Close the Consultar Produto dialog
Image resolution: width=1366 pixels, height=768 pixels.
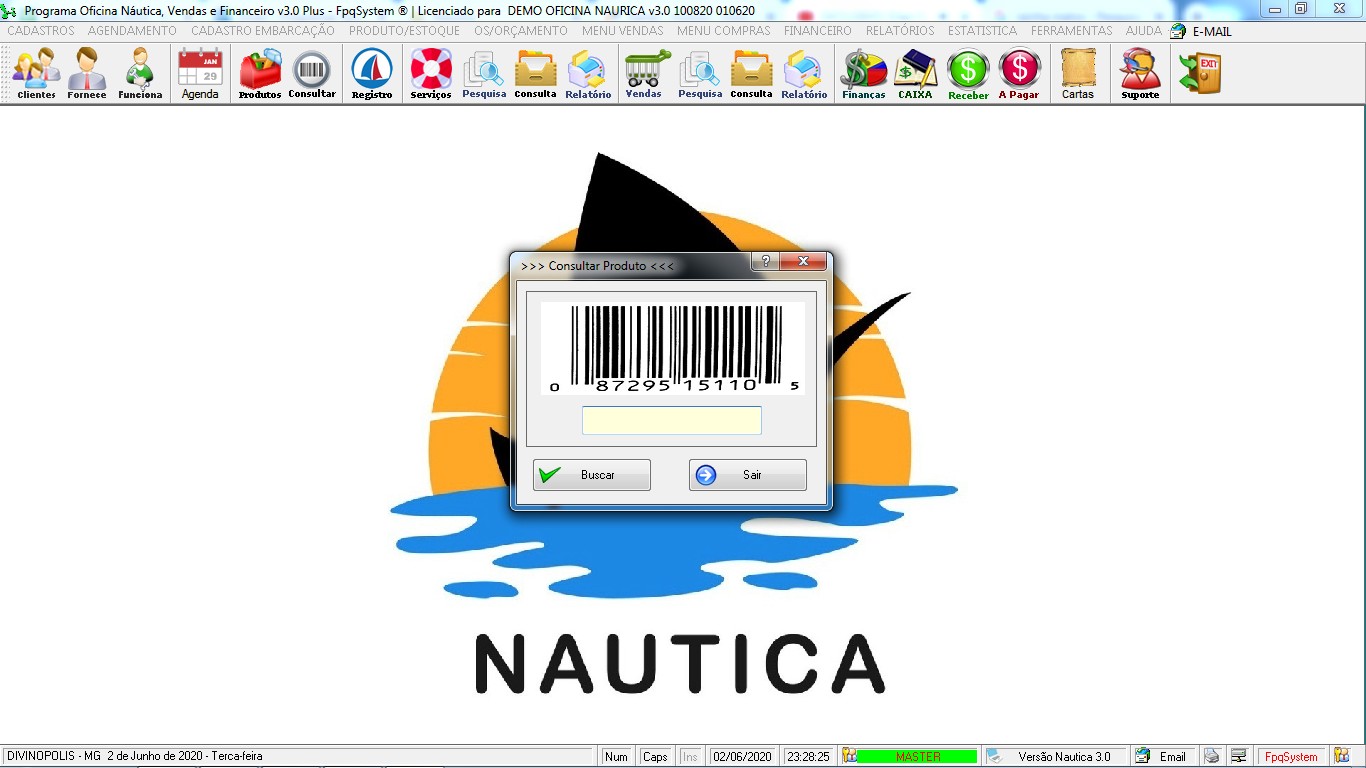(804, 262)
